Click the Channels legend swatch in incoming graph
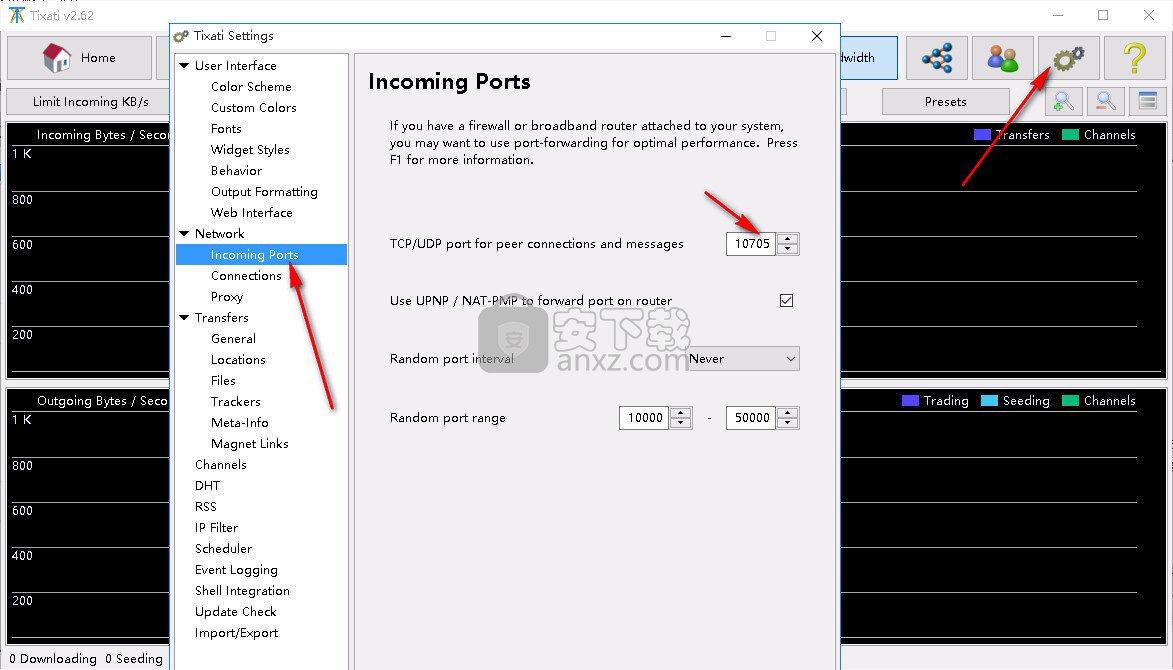This screenshot has width=1173, height=670. 1071,135
